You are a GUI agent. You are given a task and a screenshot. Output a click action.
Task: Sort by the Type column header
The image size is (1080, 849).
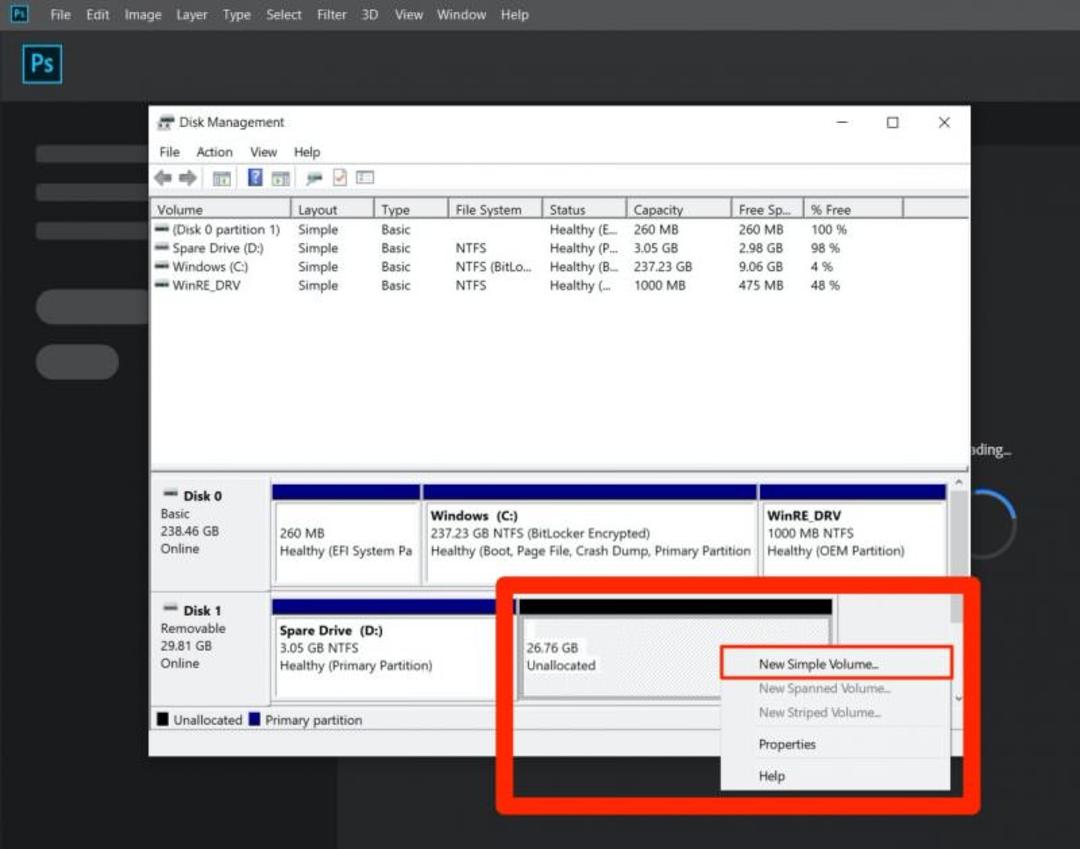click(411, 209)
